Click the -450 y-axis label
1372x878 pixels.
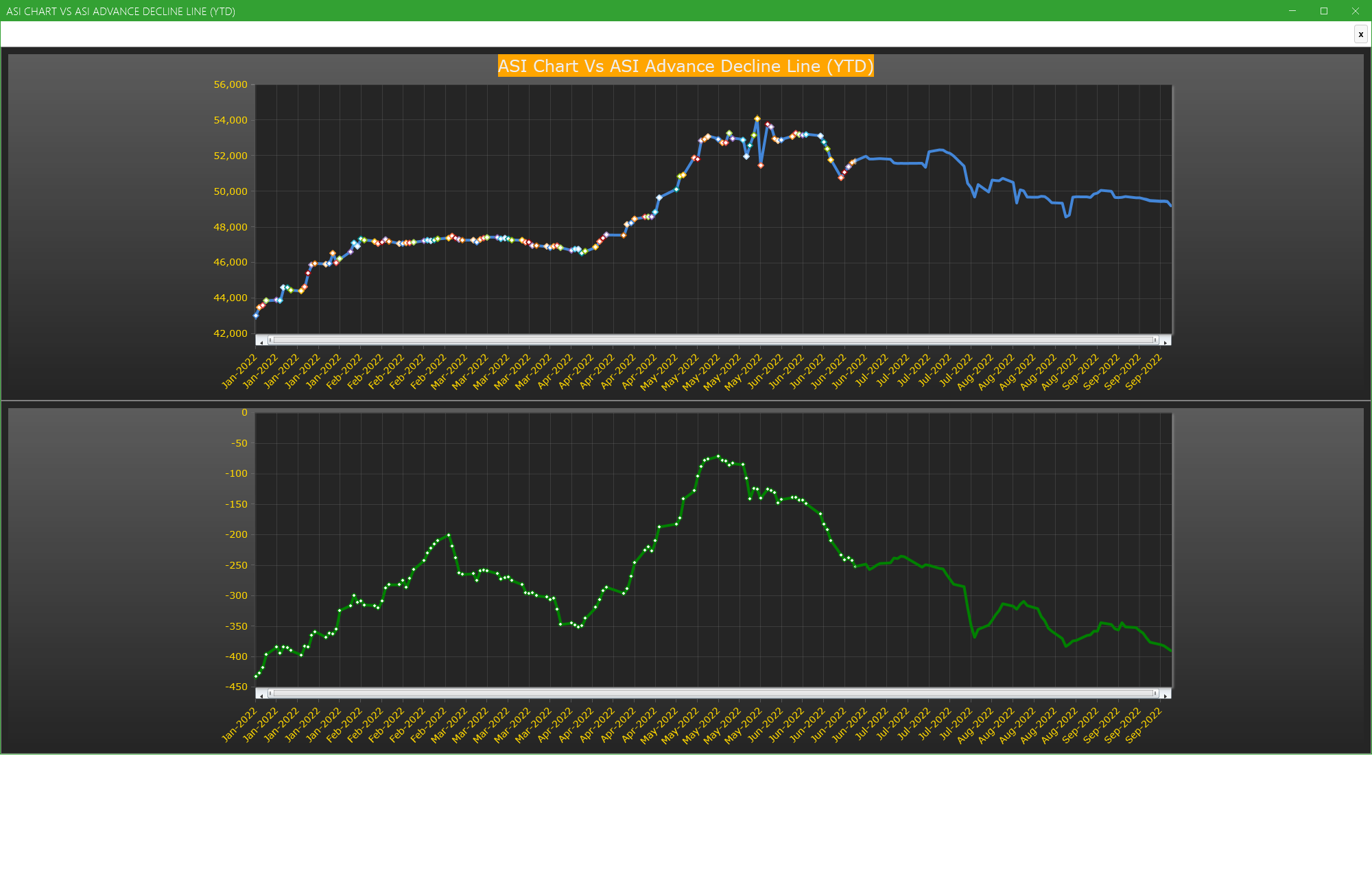tap(237, 687)
